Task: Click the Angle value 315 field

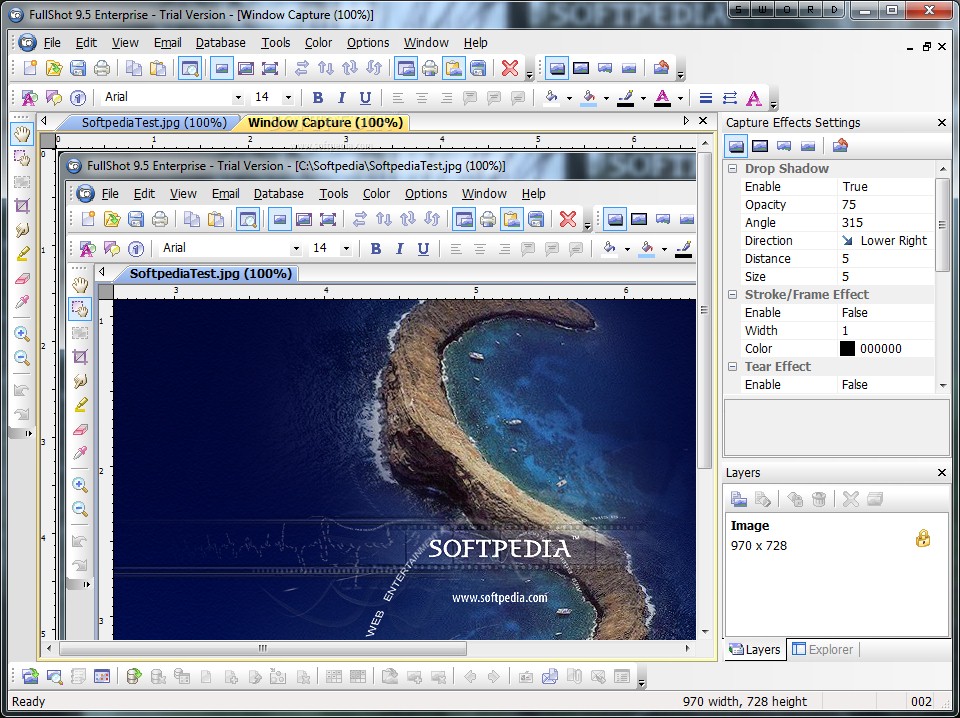Action: (x=885, y=223)
